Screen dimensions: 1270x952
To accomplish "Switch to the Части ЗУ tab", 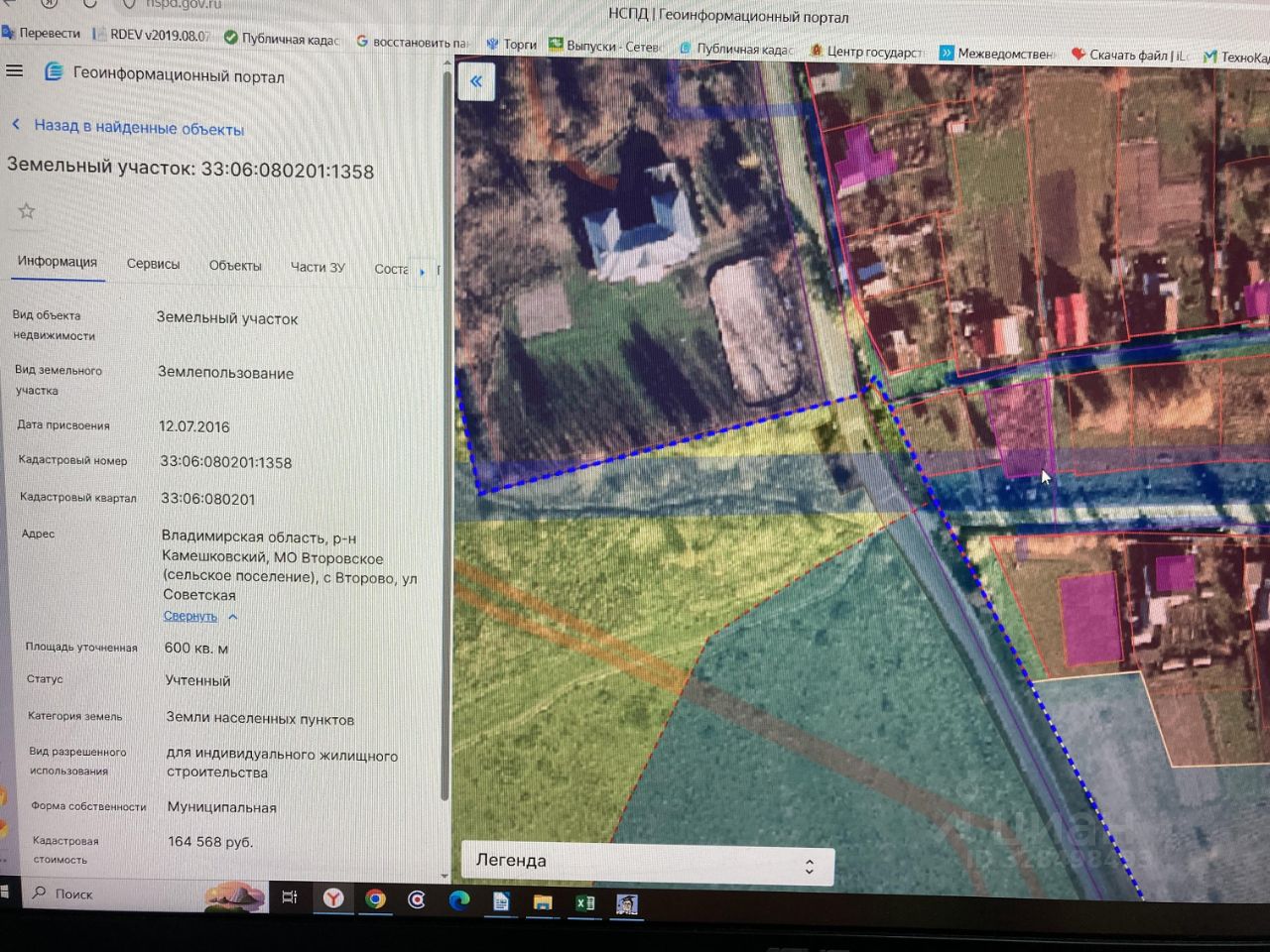I will coord(317,267).
